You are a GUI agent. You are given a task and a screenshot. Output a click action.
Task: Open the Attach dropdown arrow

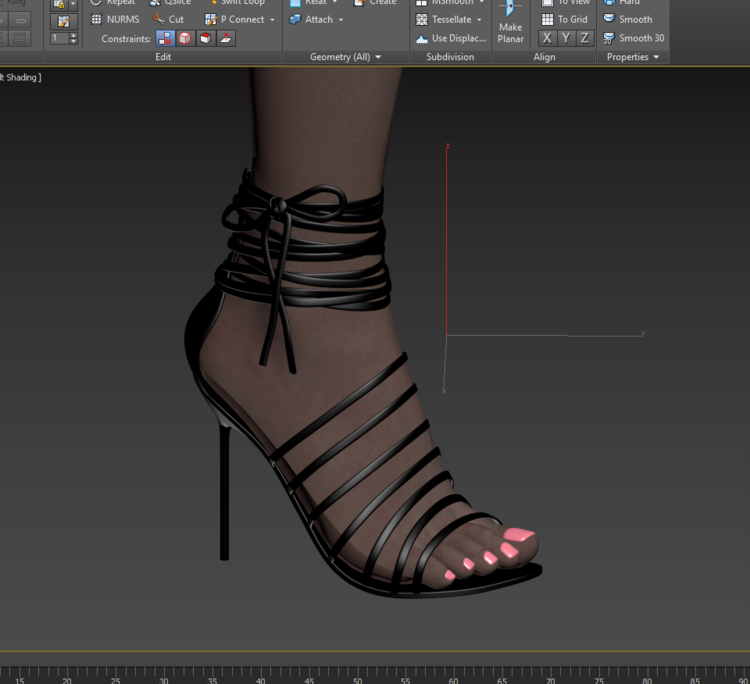coord(341,20)
